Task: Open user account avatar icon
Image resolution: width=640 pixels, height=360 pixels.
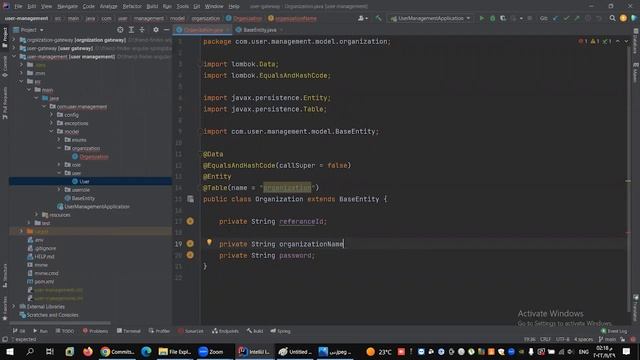Action: [x=623, y=18]
